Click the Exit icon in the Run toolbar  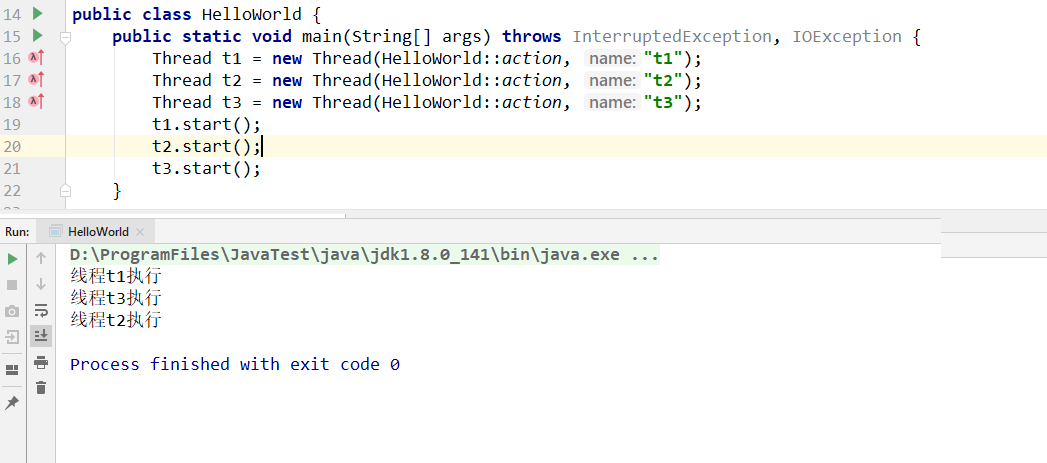pos(12,336)
